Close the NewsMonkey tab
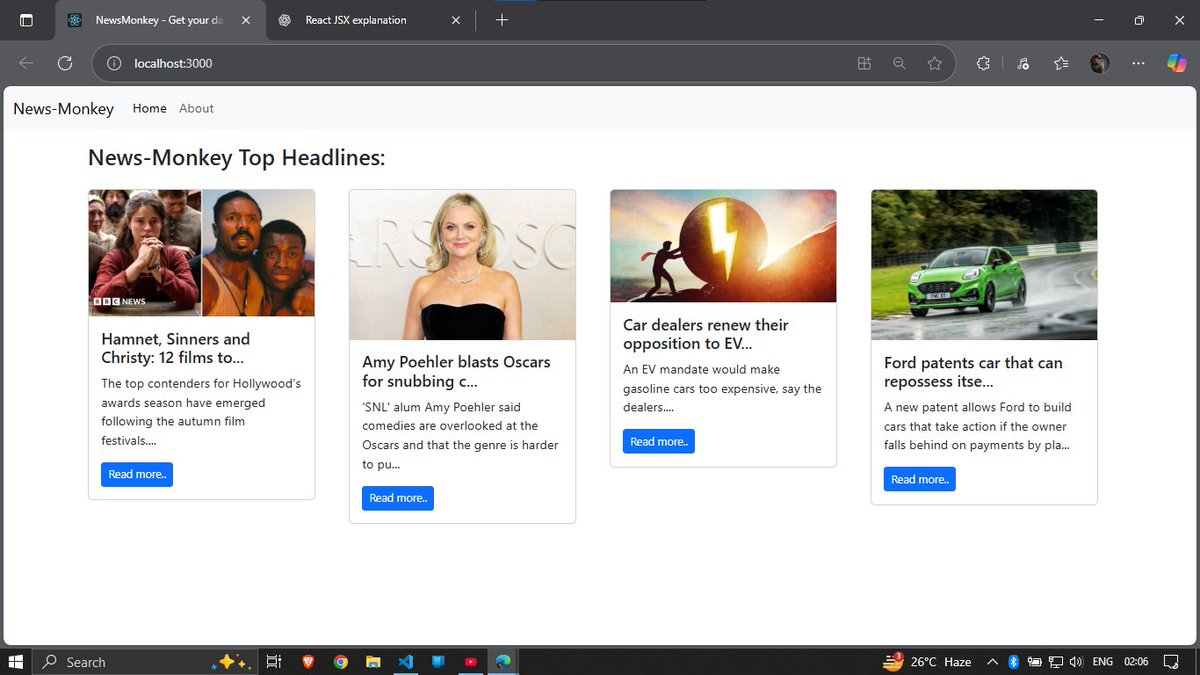 [x=246, y=20]
